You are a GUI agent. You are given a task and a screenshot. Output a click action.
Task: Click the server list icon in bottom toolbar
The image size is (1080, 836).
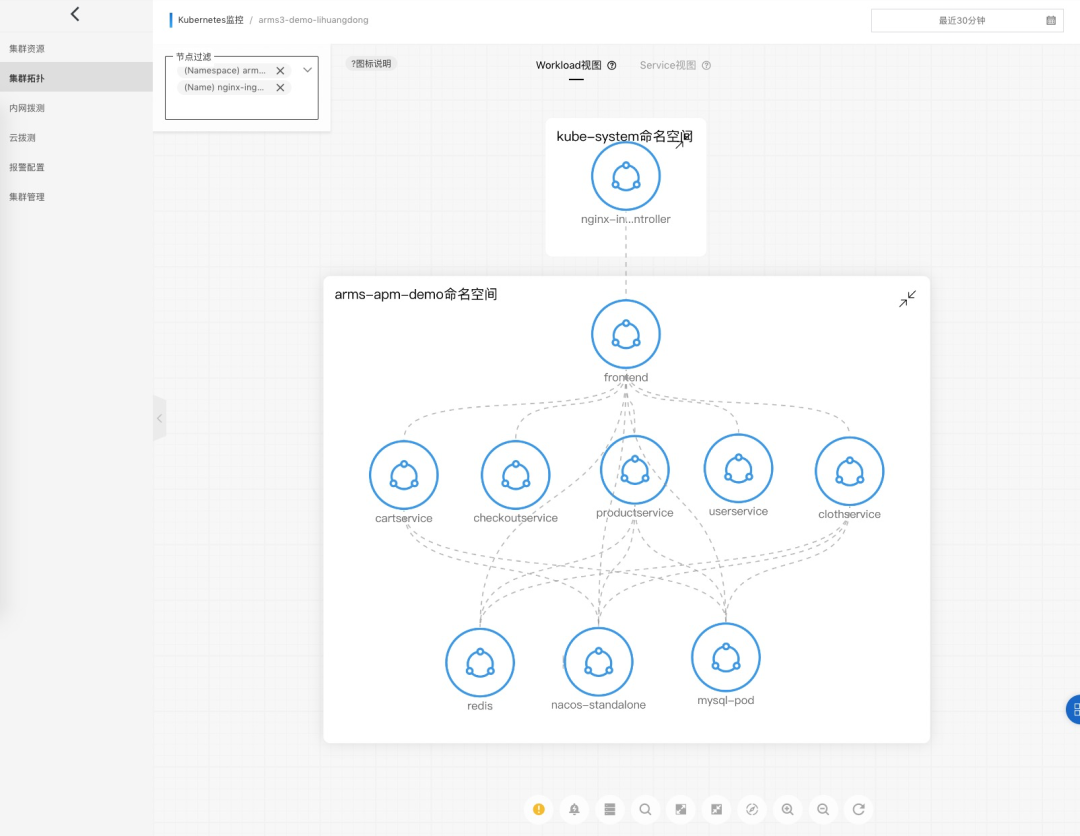point(610,809)
